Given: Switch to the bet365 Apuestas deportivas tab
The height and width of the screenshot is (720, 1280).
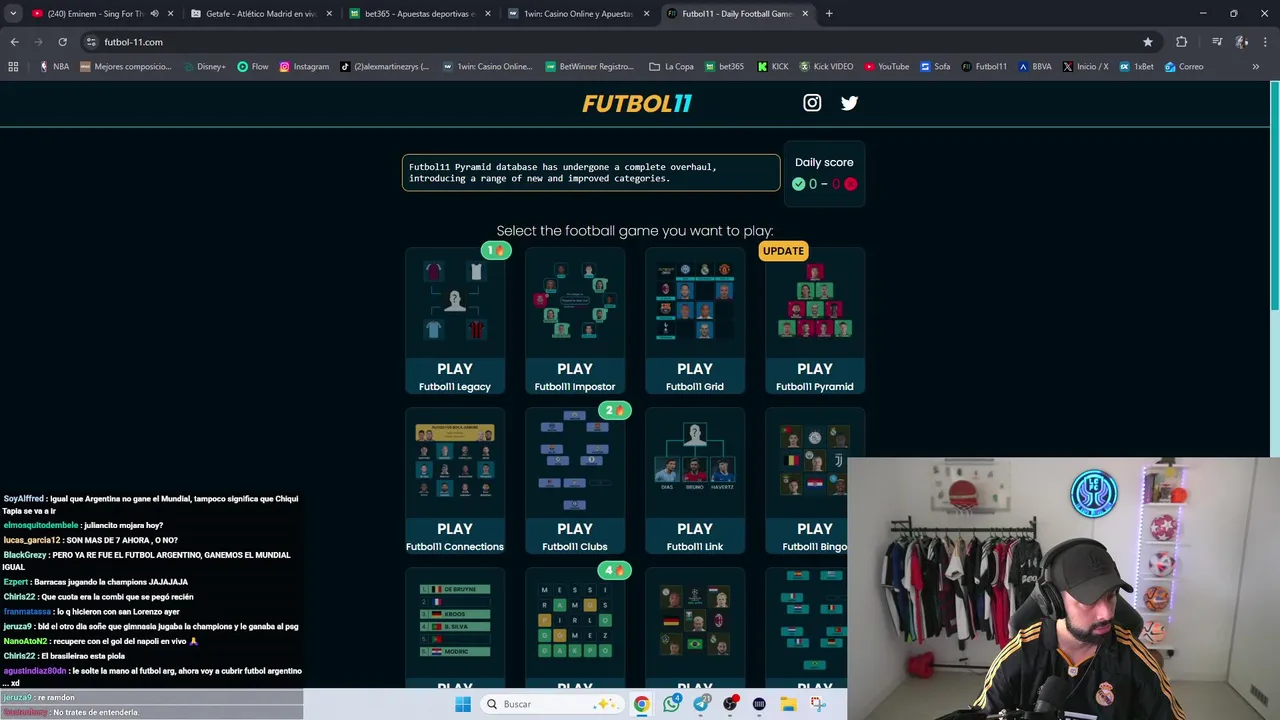Looking at the screenshot, I should [419, 14].
